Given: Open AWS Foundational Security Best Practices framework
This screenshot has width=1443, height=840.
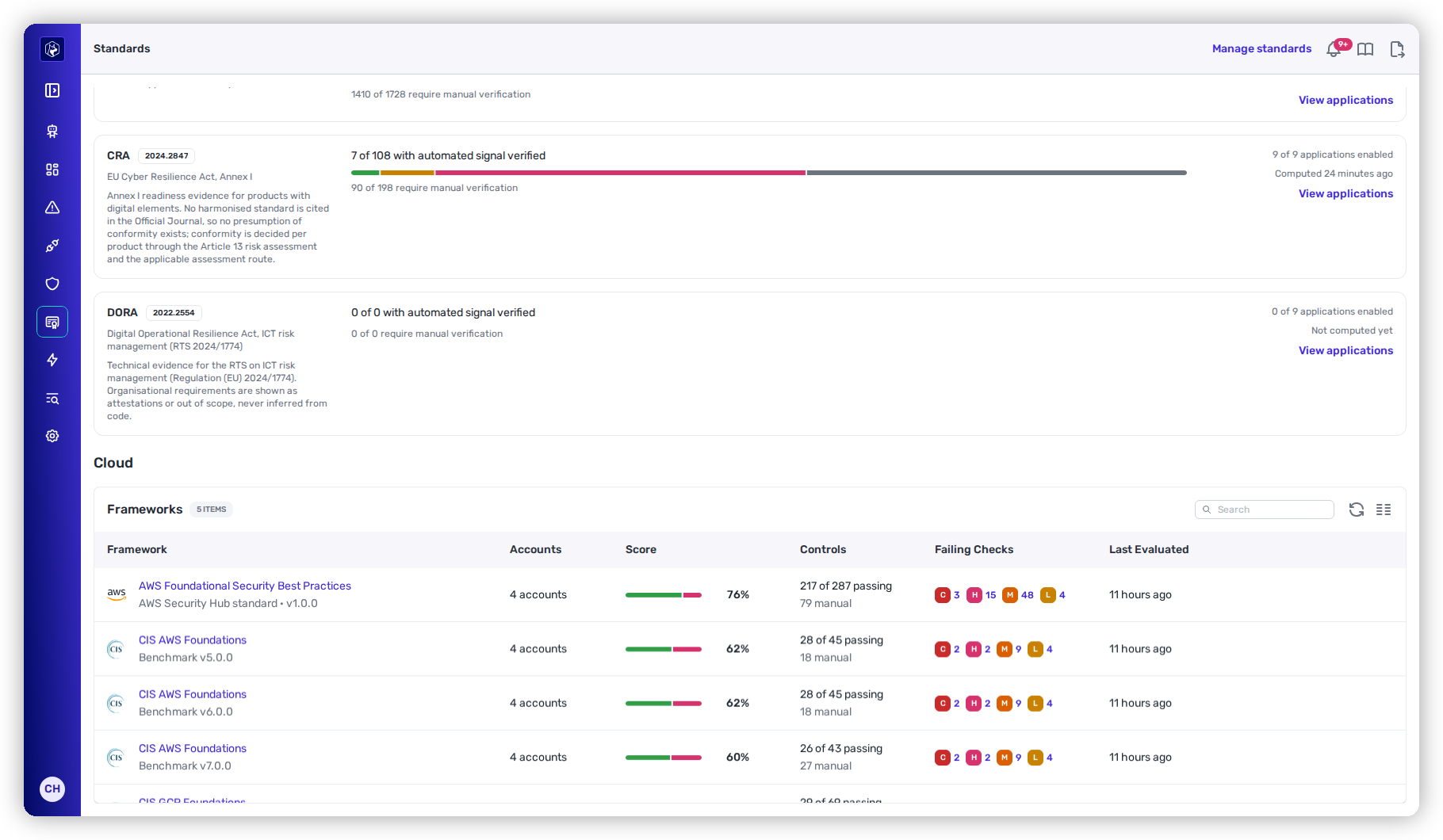Looking at the screenshot, I should coord(245,586).
